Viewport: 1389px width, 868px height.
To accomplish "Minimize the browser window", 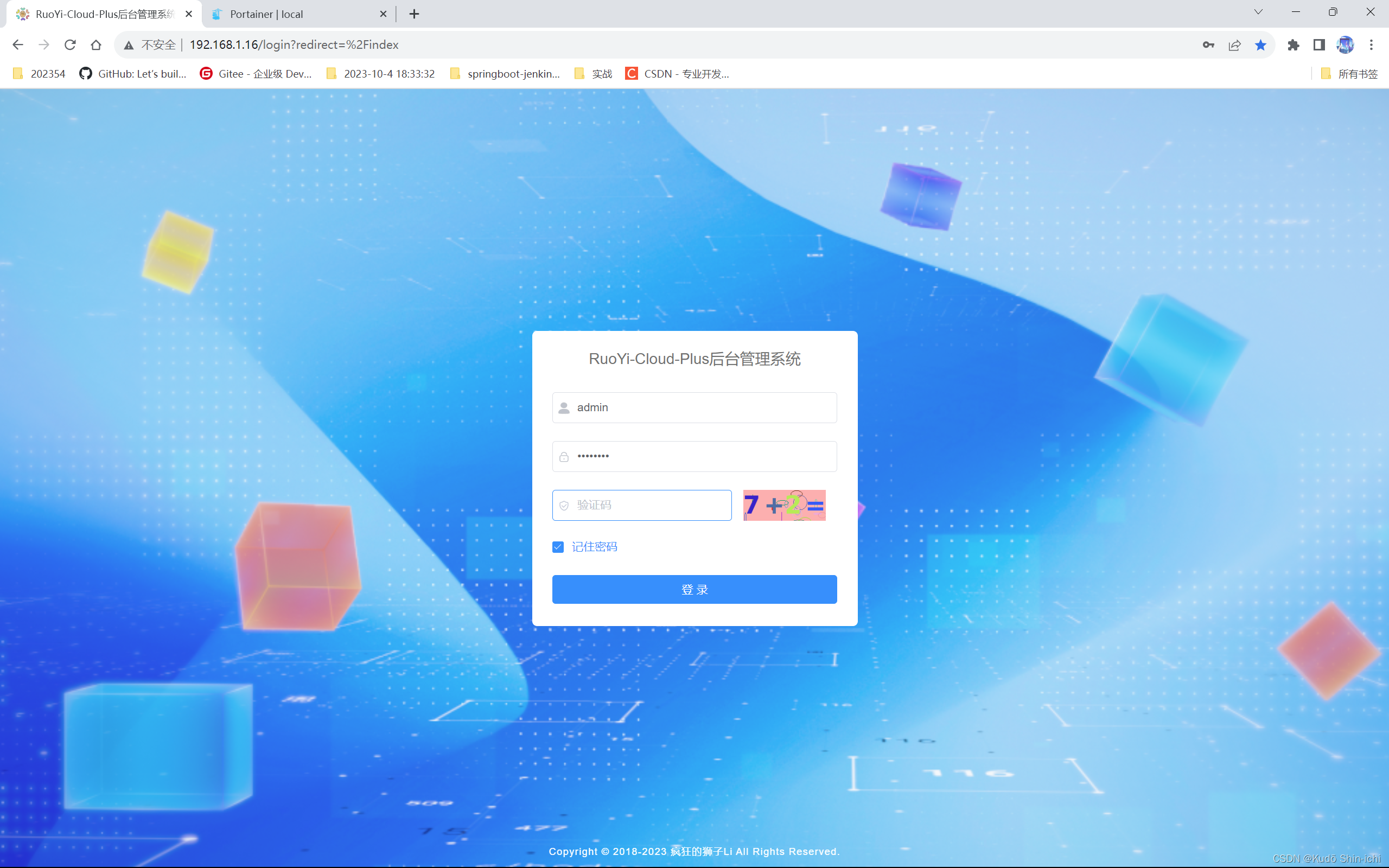I will [1296, 12].
